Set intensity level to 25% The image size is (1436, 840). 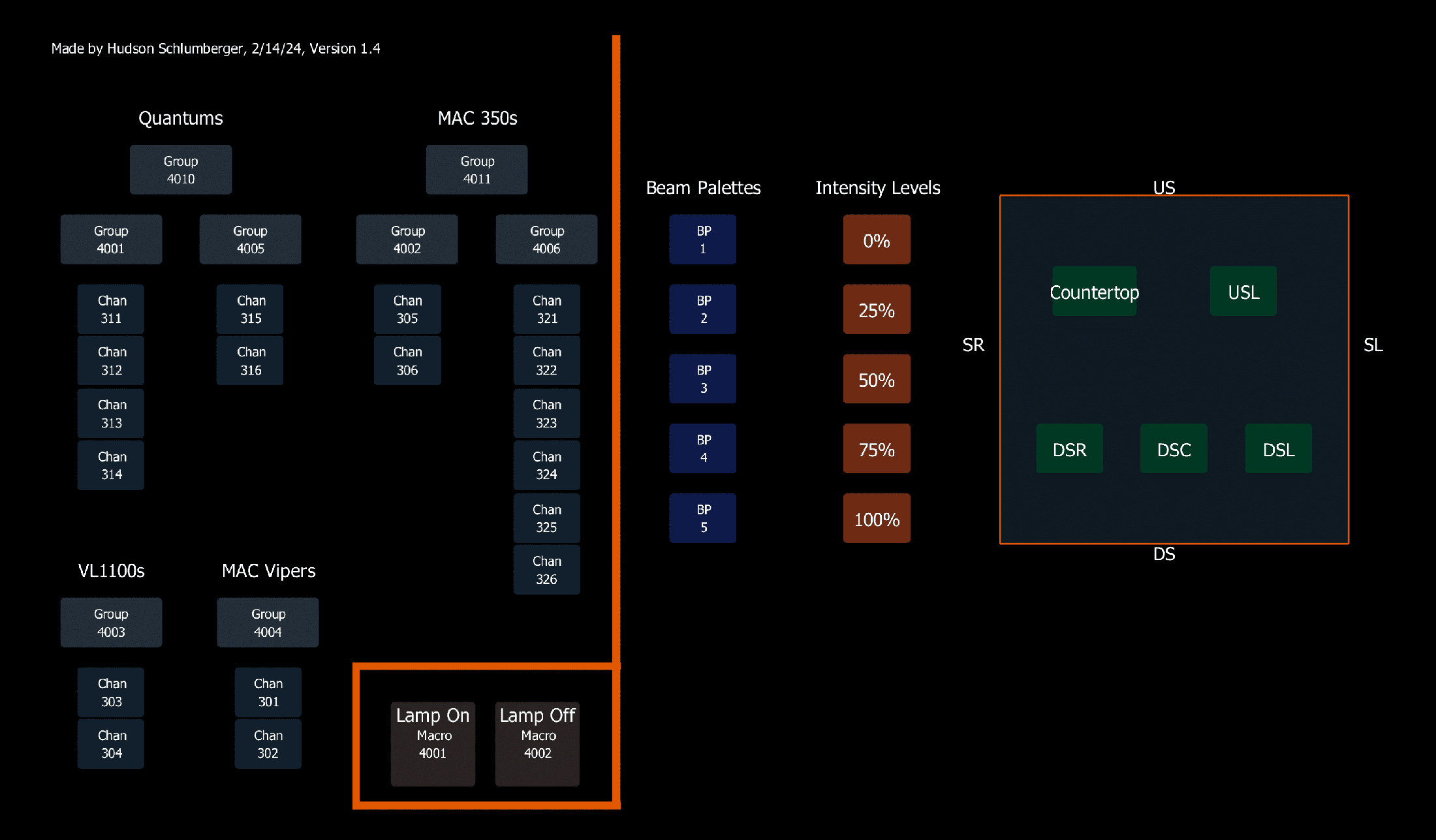coord(877,309)
